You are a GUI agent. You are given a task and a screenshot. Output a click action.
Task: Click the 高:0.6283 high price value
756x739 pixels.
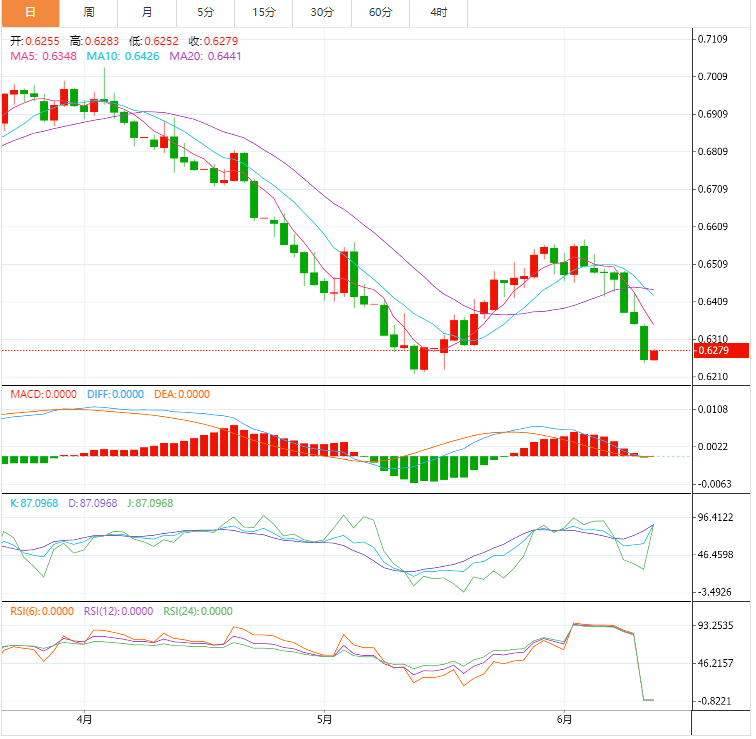[x=94, y=41]
